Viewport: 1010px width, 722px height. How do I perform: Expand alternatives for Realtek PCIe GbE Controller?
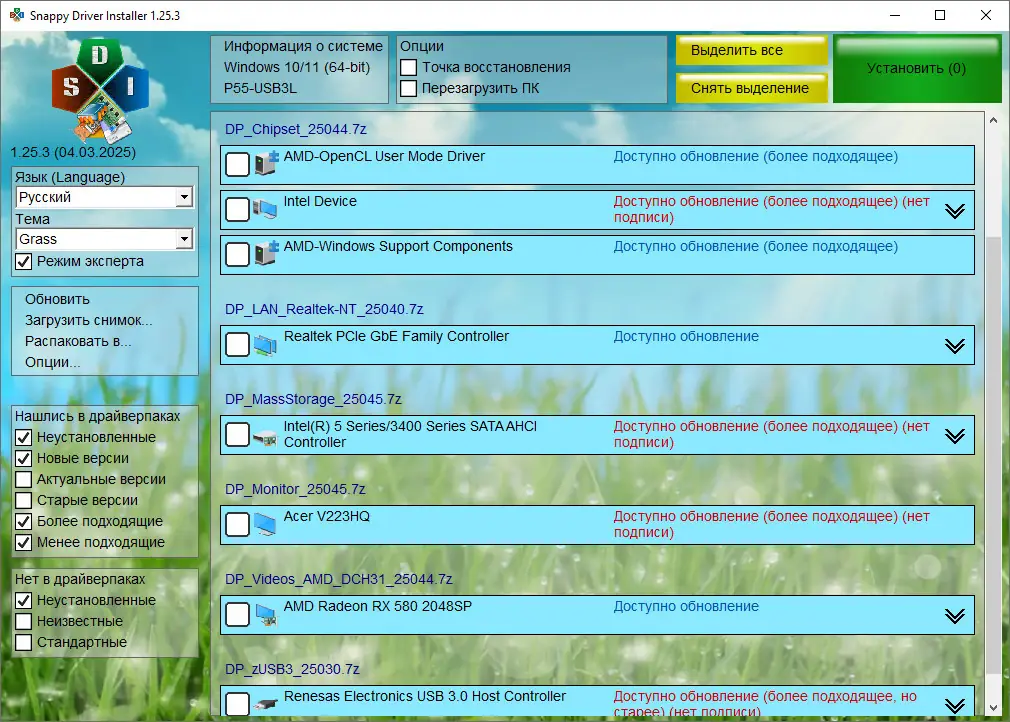click(x=955, y=346)
